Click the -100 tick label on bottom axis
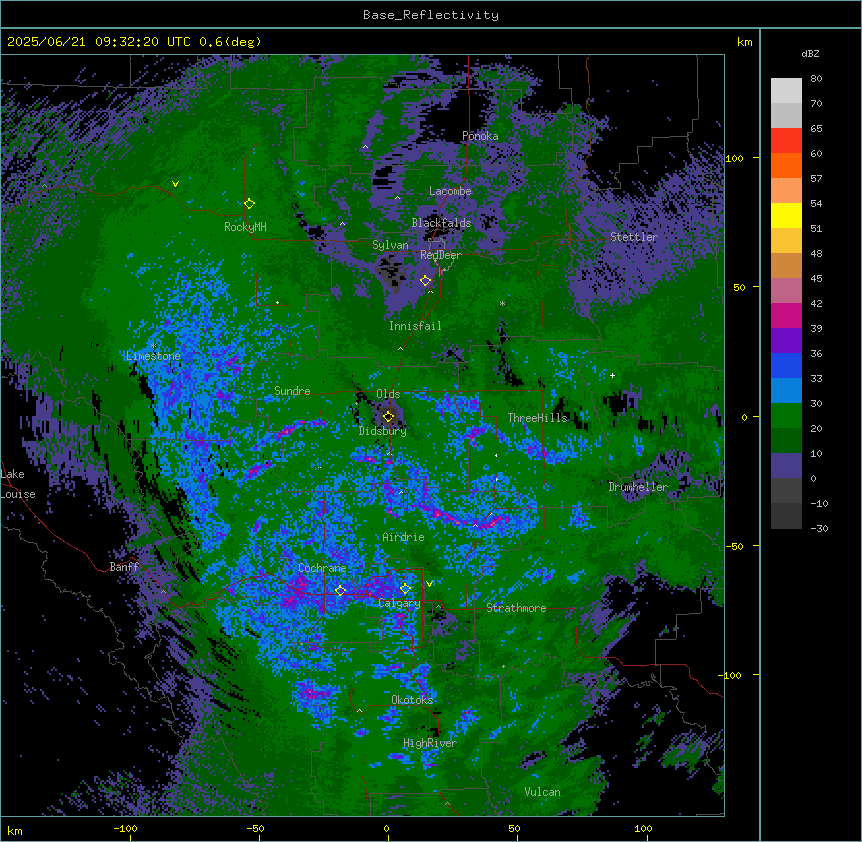 tap(125, 828)
